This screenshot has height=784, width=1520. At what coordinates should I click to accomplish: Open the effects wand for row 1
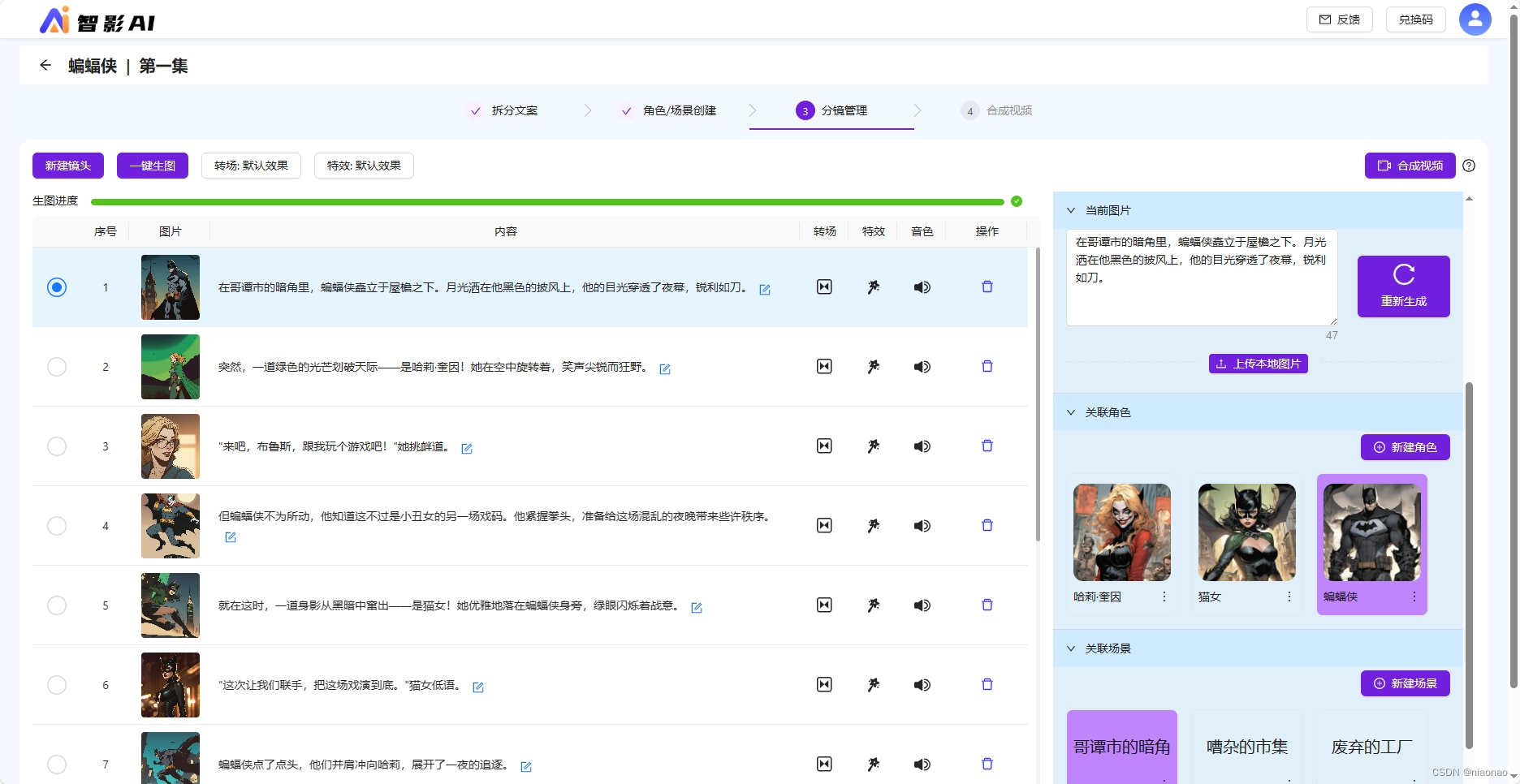[x=873, y=287]
